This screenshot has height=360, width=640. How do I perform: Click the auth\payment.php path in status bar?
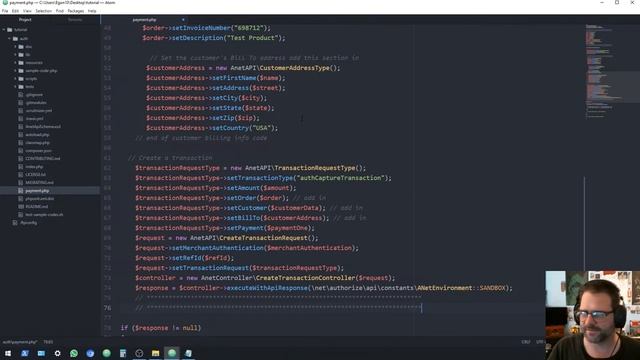coord(20,342)
